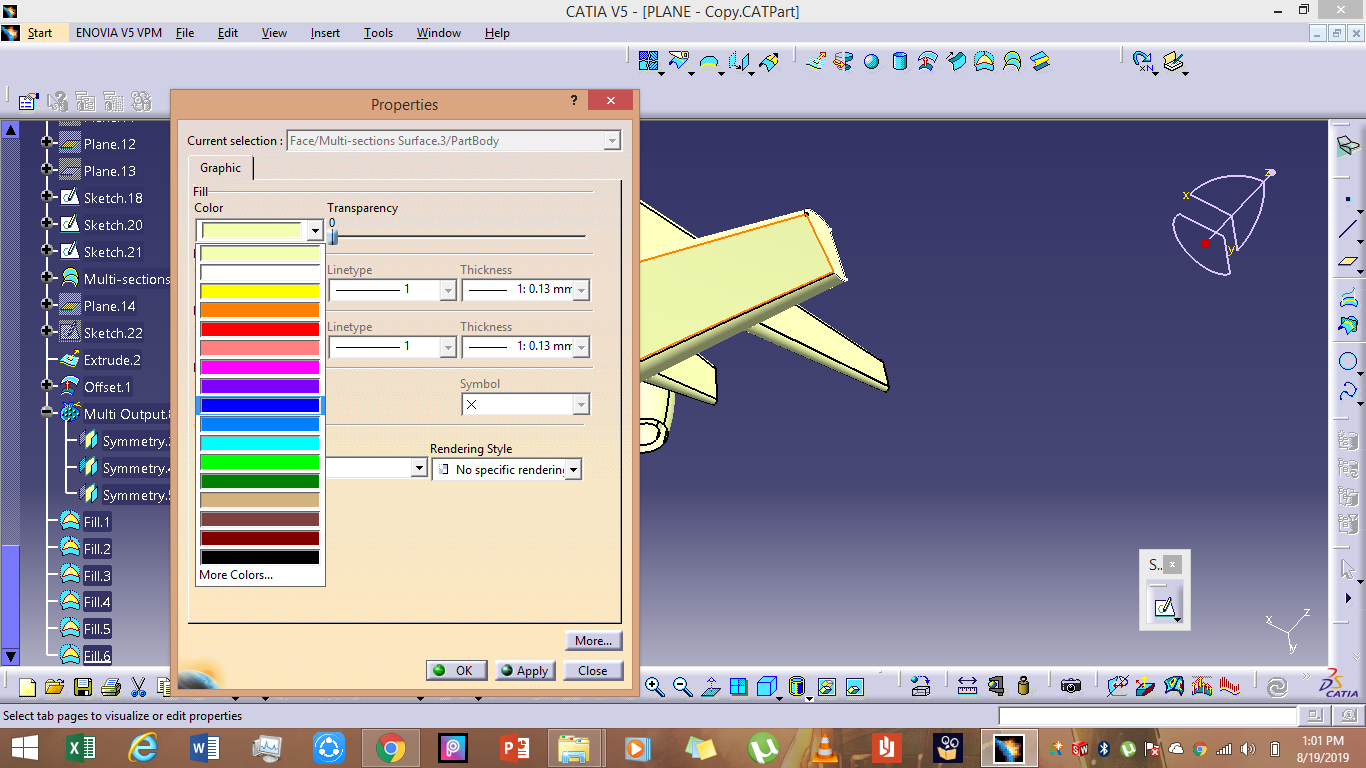Image resolution: width=1366 pixels, height=768 pixels.
Task: Open VLC media player from taskbar
Action: click(825, 748)
